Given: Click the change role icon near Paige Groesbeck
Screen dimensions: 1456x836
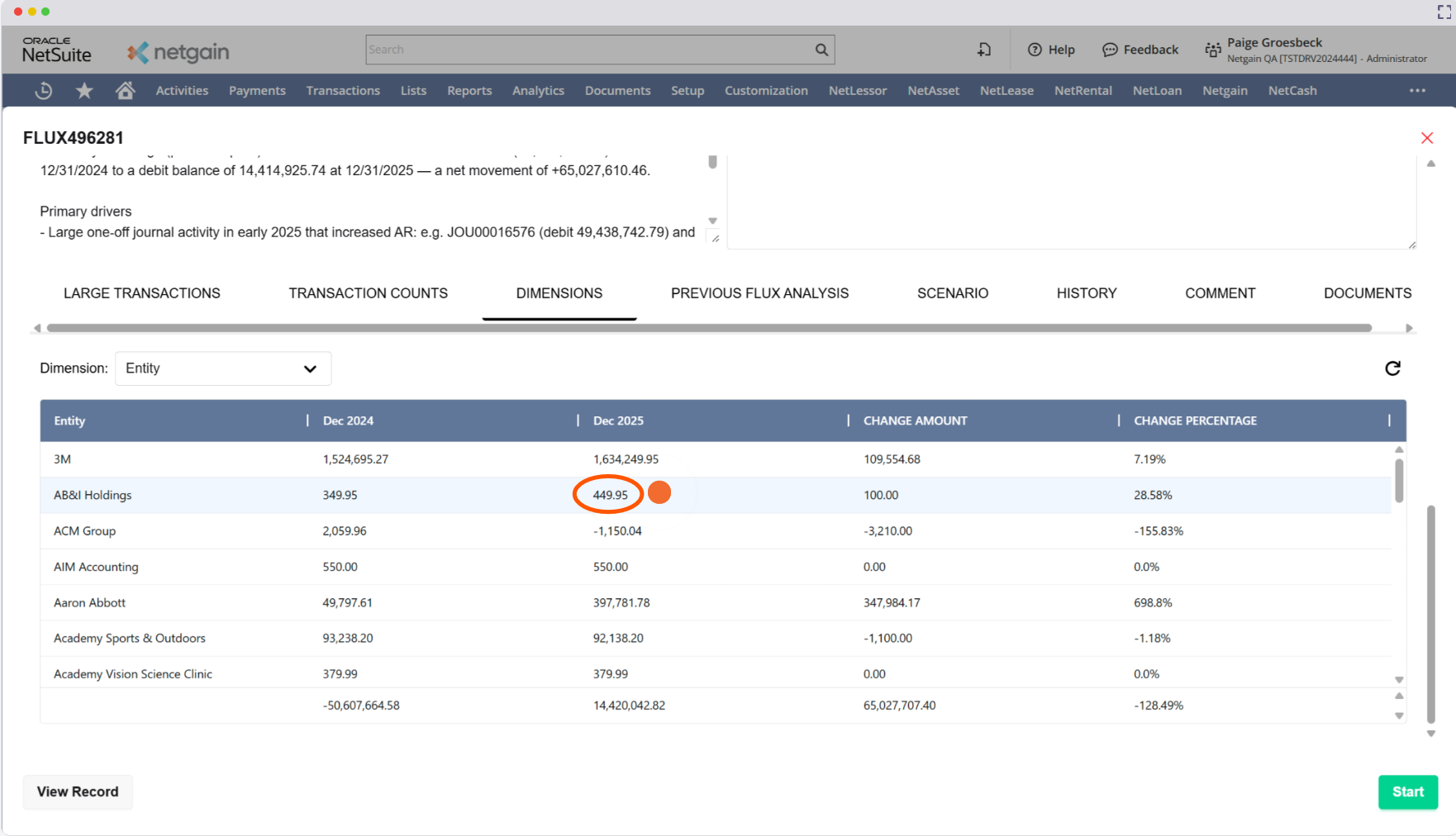Looking at the screenshot, I should pyautogui.click(x=1212, y=50).
